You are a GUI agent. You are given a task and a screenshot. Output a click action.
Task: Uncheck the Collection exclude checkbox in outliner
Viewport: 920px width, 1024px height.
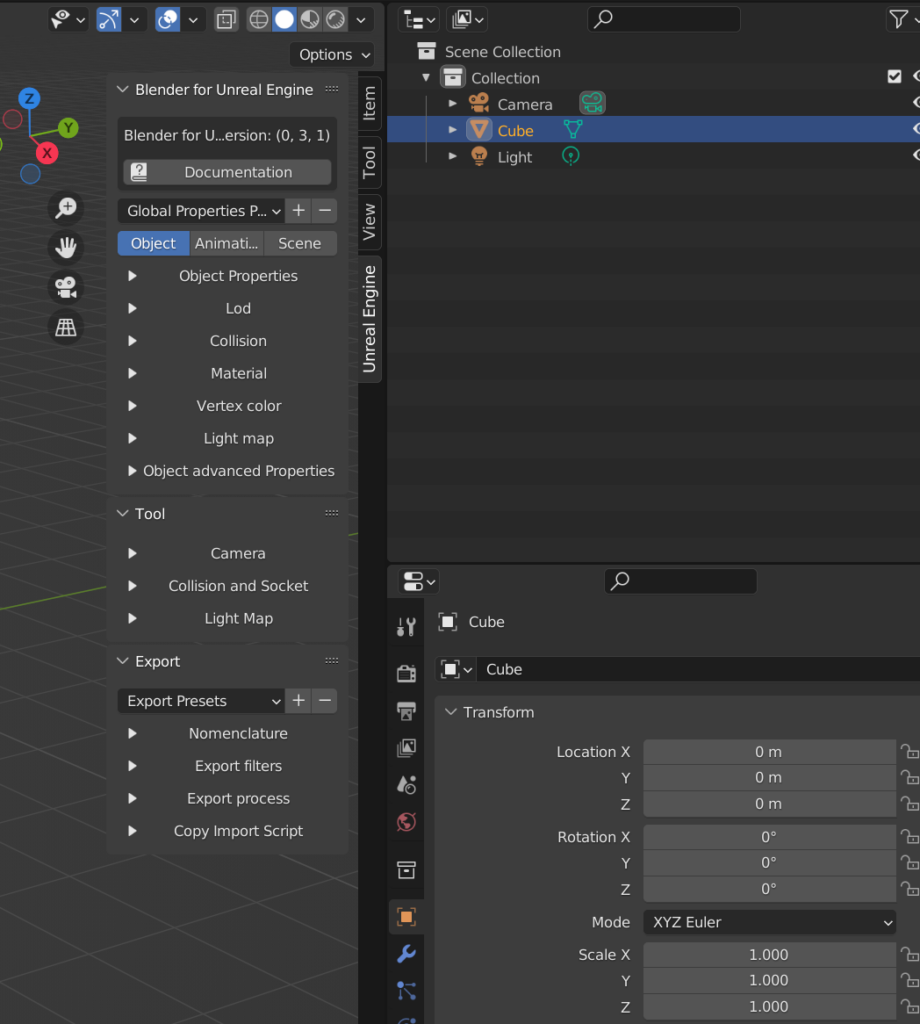[x=895, y=77]
